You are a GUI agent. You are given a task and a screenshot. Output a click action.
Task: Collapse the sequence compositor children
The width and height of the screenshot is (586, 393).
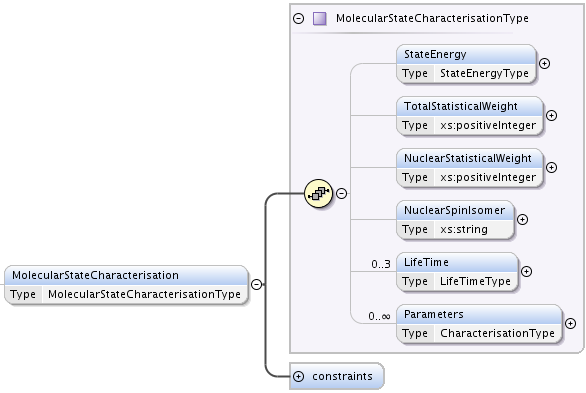(342, 194)
